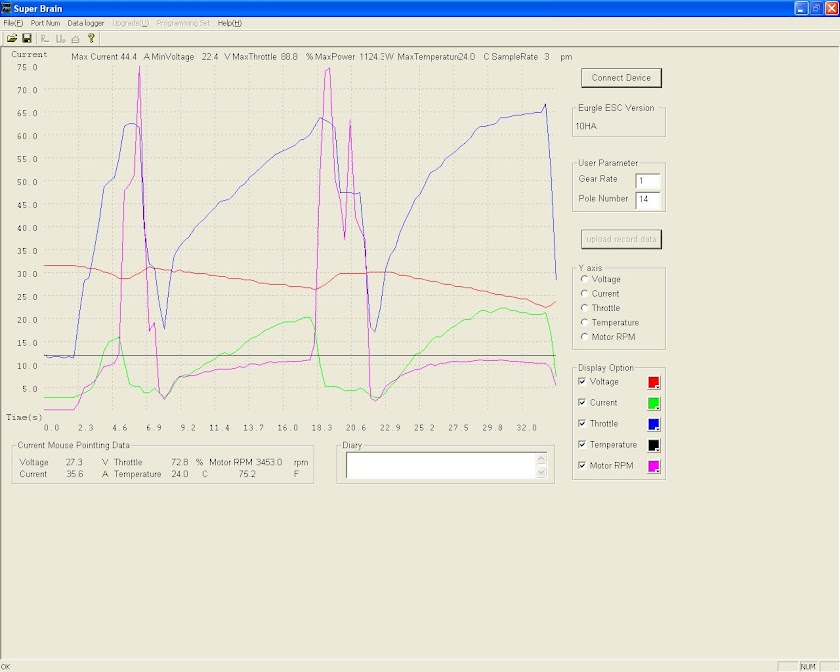The width and height of the screenshot is (840, 672).
Task: Open the black Temperature color swatch
Action: coord(654,445)
